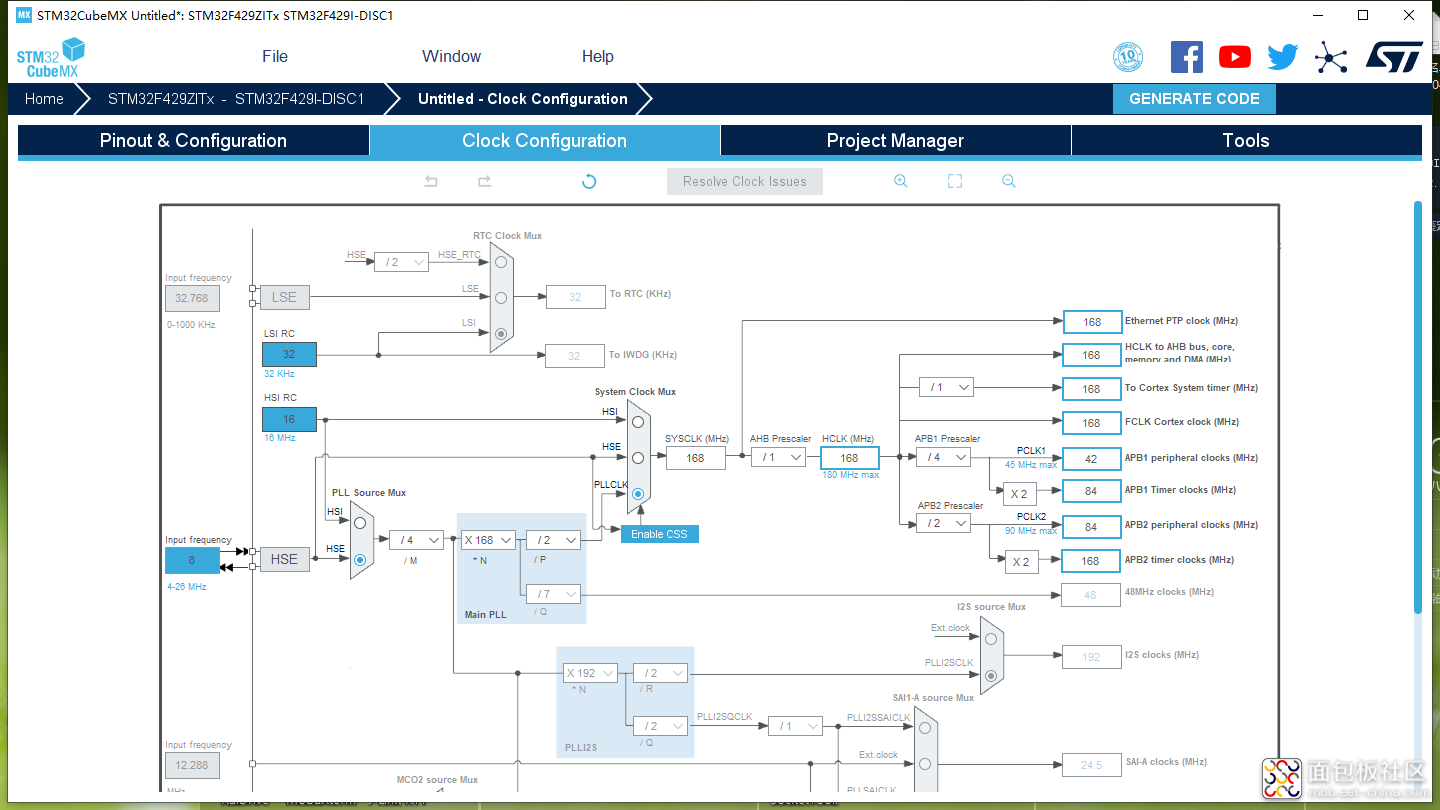This screenshot has height=810, width=1440.
Task: Click Resolve Clock Issues button
Action: point(745,181)
